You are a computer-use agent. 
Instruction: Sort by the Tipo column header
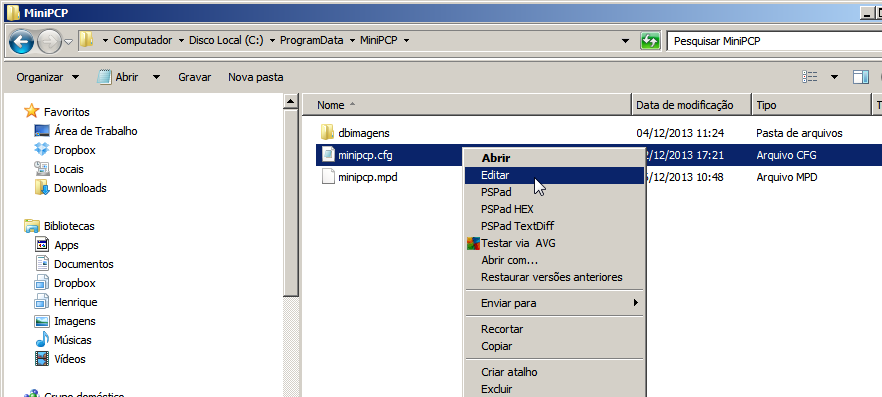click(x=811, y=105)
